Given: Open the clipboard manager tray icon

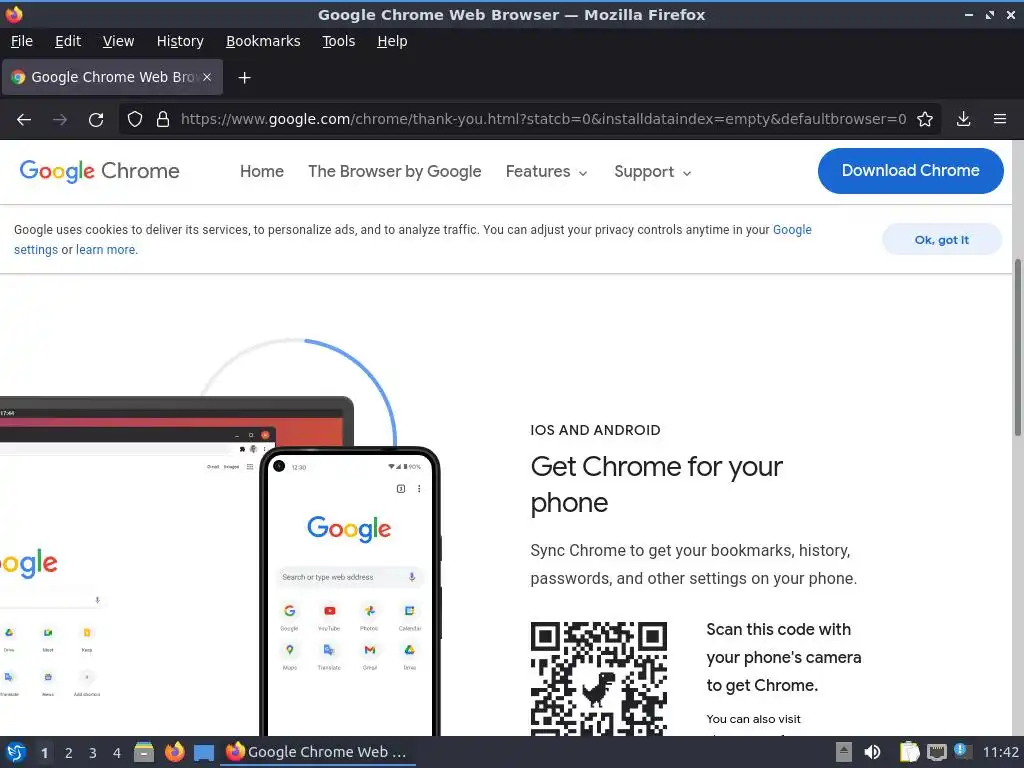Looking at the screenshot, I should [x=909, y=752].
